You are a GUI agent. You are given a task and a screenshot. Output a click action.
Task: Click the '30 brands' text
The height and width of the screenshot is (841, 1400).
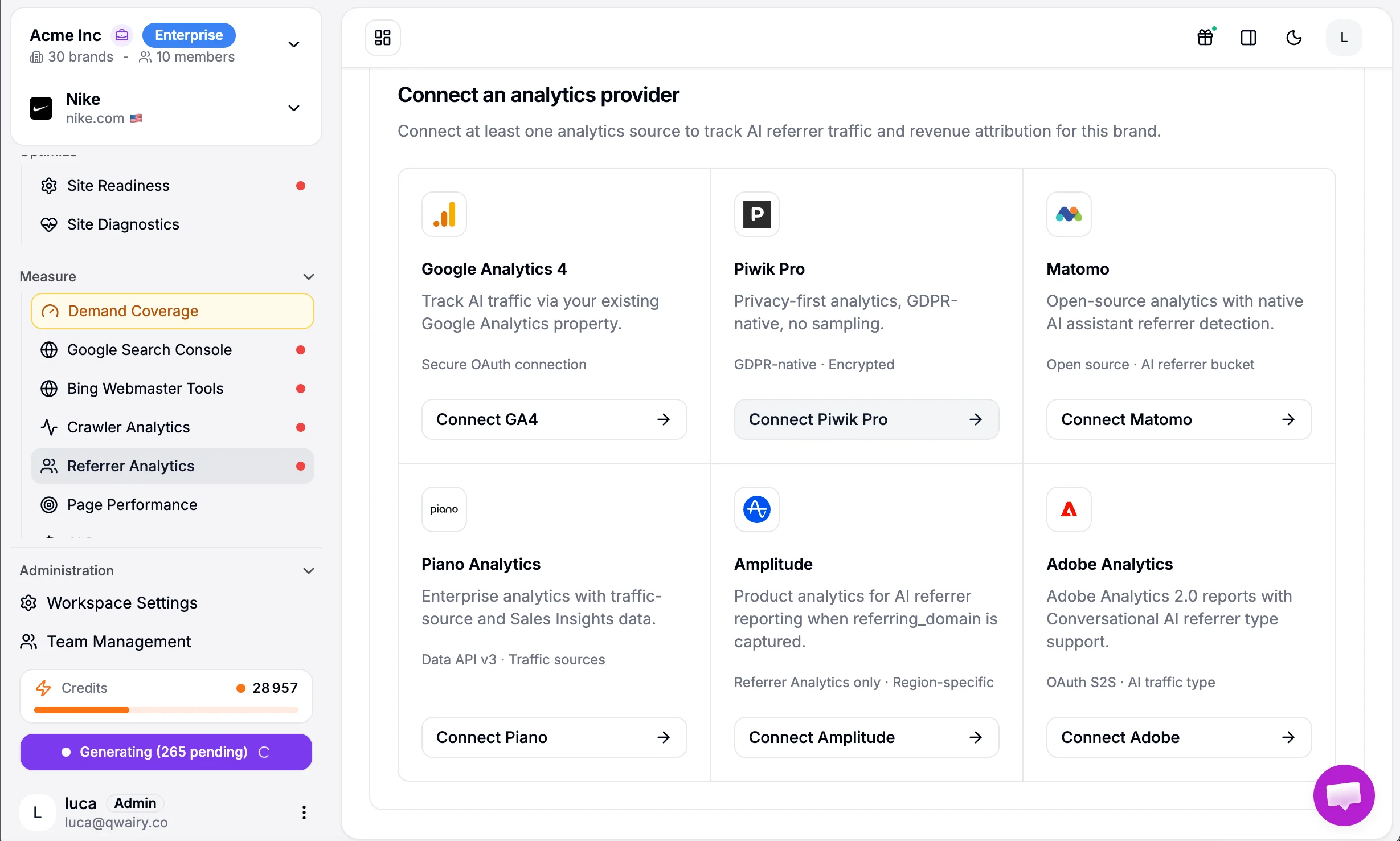pos(80,57)
